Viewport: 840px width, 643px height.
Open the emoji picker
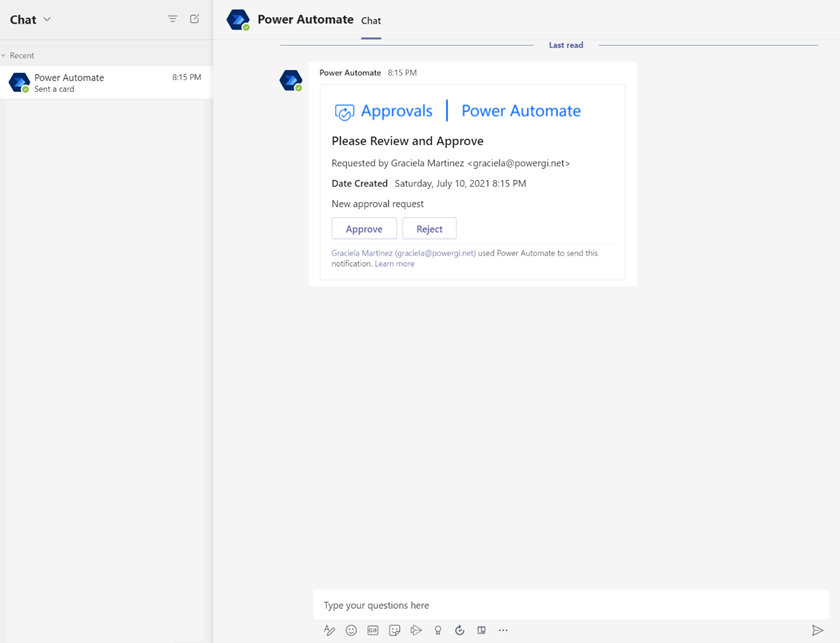[x=351, y=630]
